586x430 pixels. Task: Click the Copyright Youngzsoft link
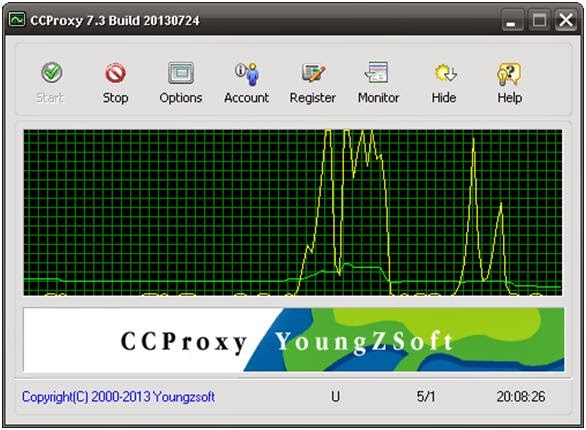pos(118,396)
